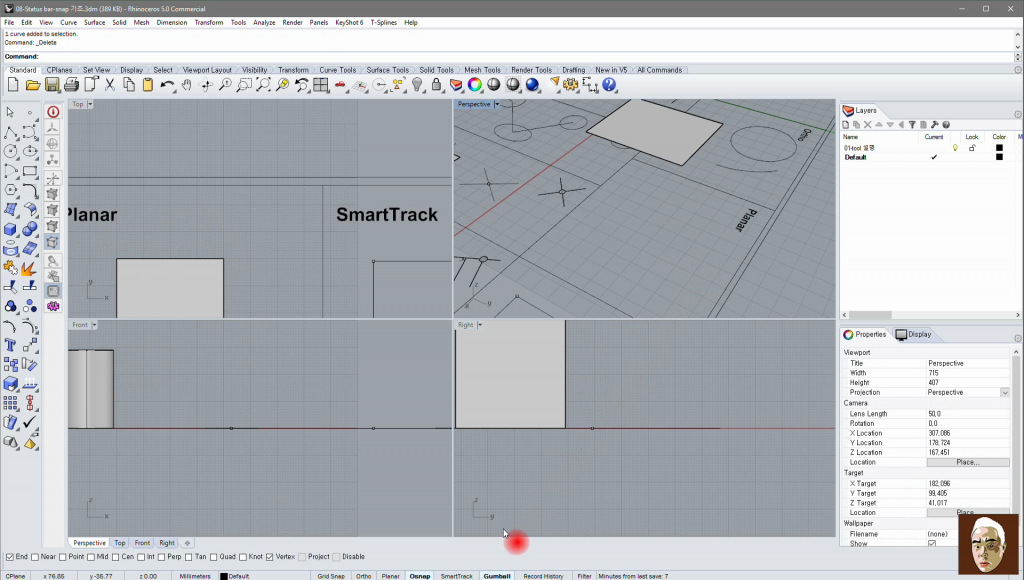Switch to the Surface Tools toolbar tab

pyautogui.click(x=388, y=70)
